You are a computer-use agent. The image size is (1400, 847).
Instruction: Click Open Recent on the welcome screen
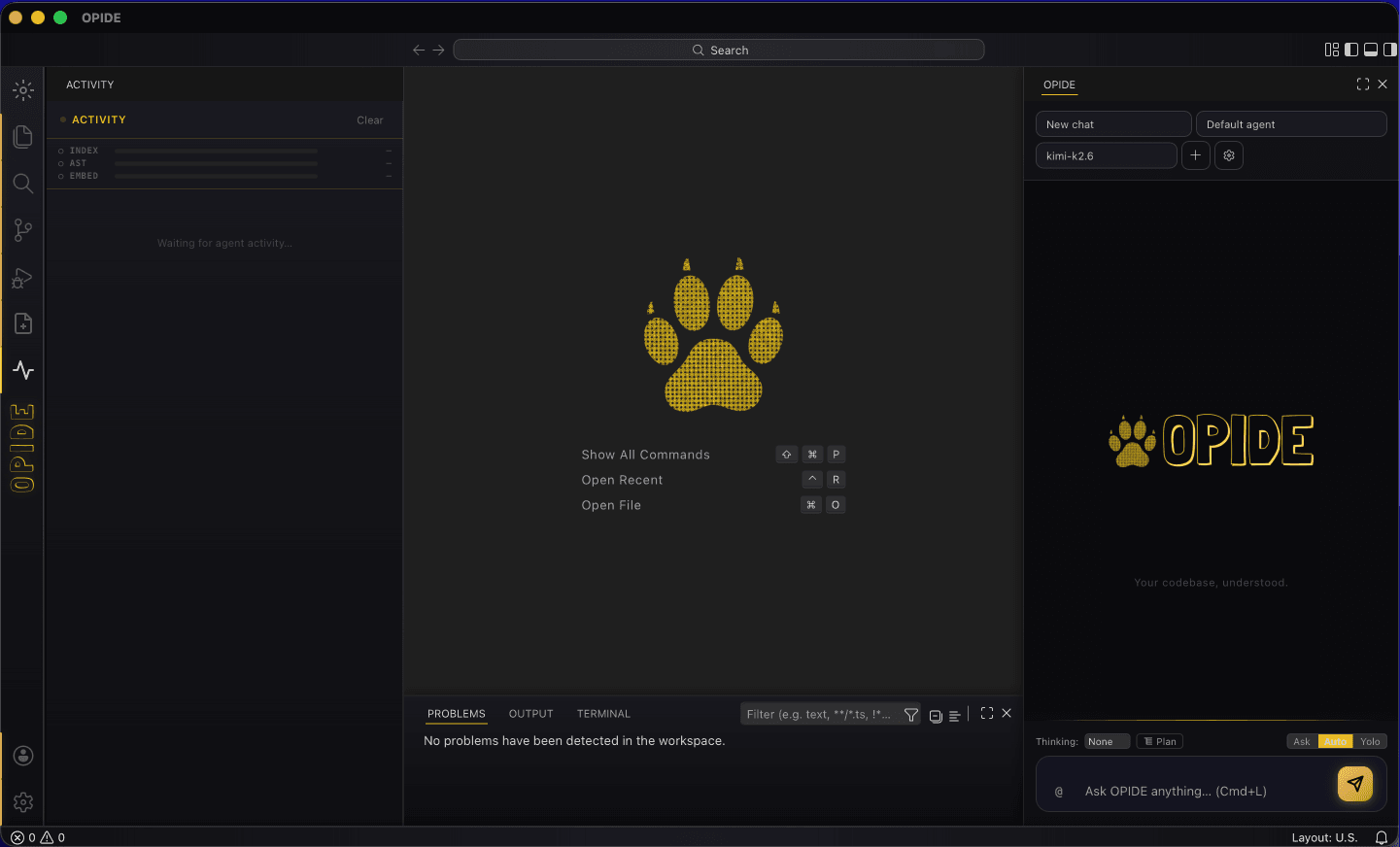tap(622, 480)
